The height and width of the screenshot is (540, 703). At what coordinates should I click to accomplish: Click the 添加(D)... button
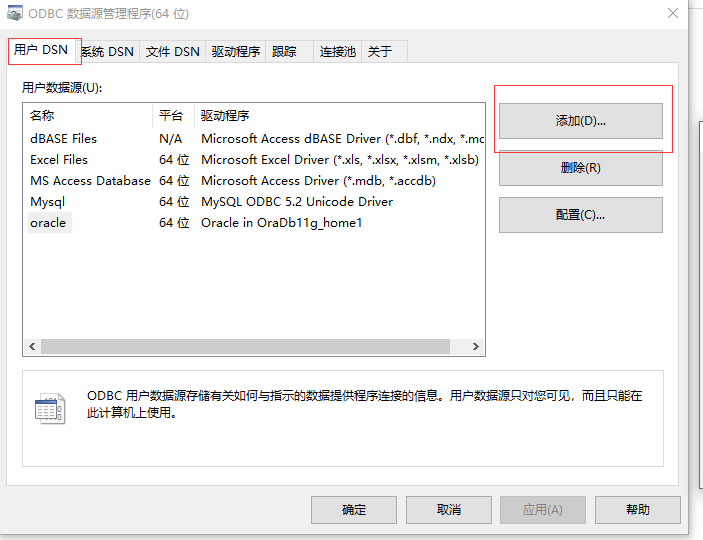[581, 121]
